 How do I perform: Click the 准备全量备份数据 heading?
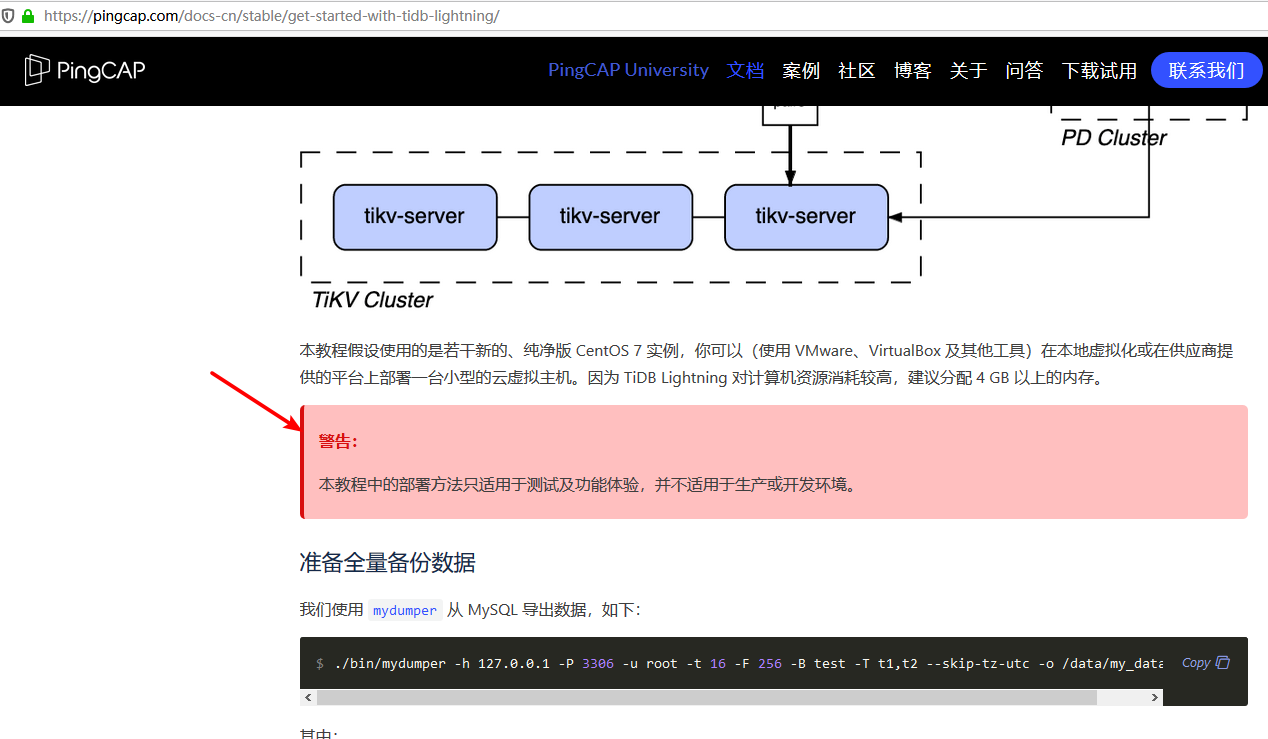[387, 562]
